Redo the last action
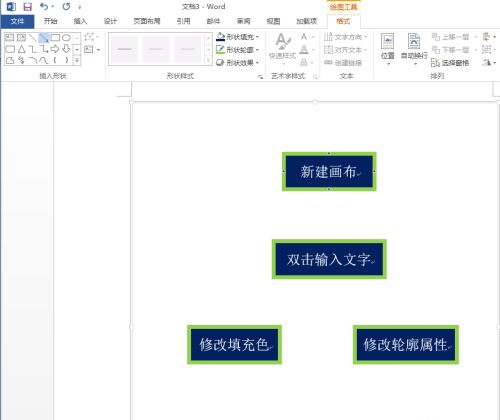 tap(66, 7)
